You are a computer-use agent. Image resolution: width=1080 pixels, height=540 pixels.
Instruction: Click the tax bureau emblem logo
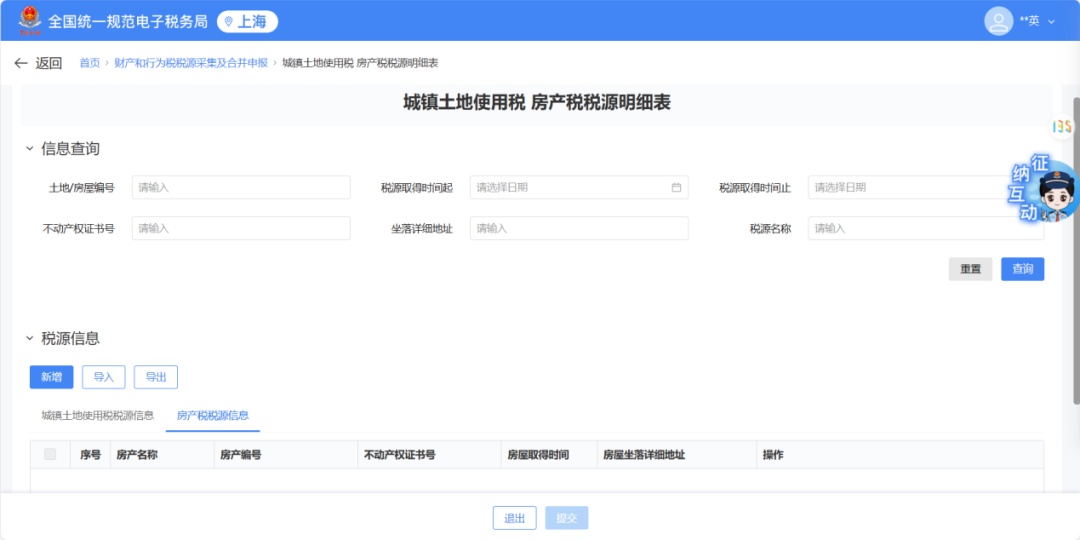click(30, 20)
